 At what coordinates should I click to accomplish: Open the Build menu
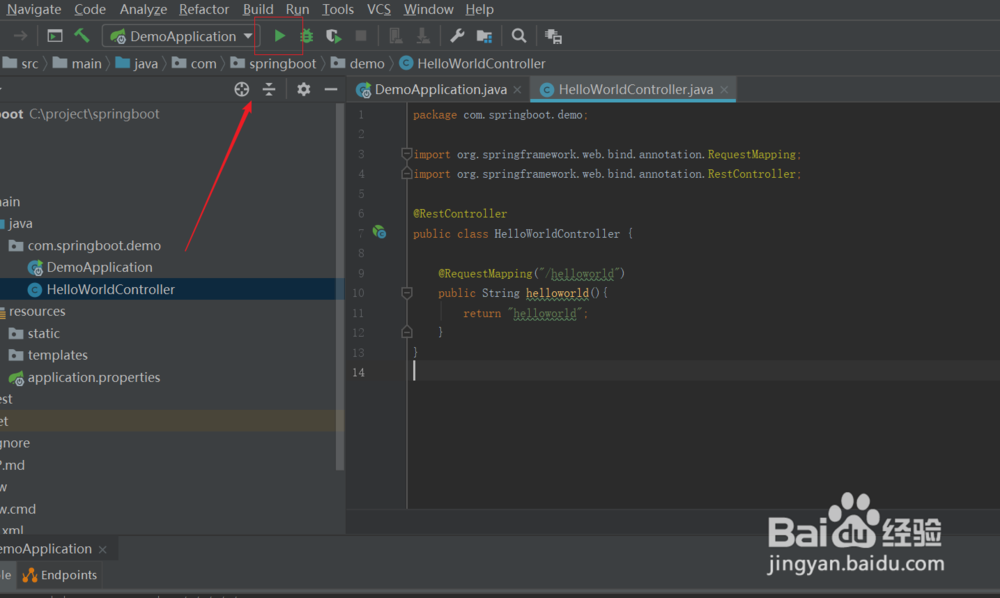click(258, 10)
